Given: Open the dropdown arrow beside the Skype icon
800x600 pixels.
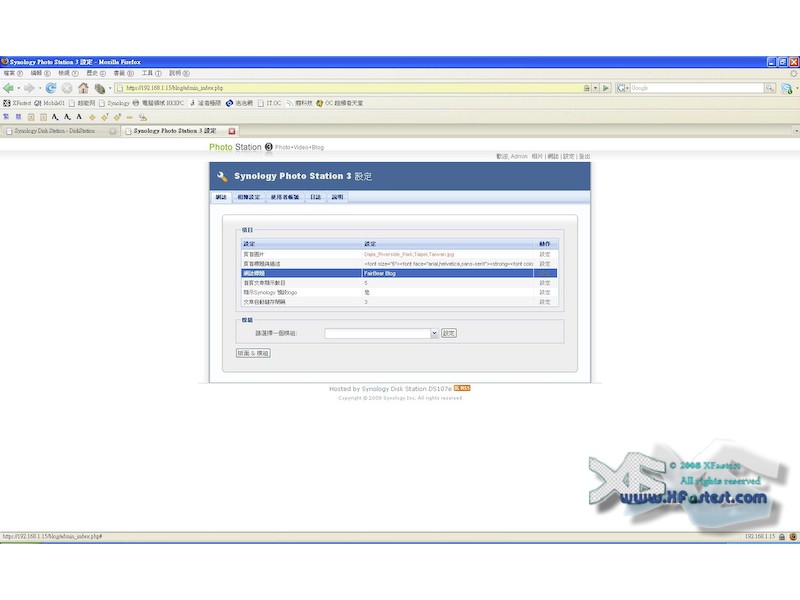Looking at the screenshot, I should click(x=796, y=89).
